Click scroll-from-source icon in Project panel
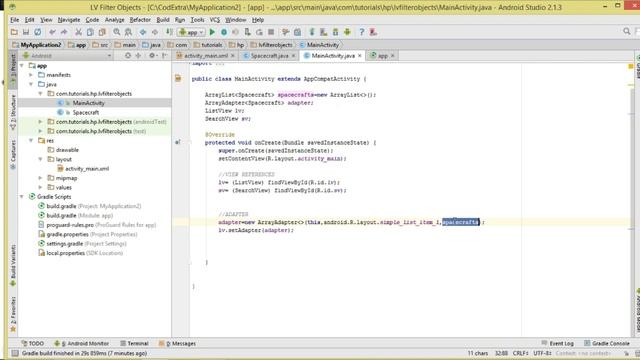Screen dimensions: 640x360 (128, 56)
